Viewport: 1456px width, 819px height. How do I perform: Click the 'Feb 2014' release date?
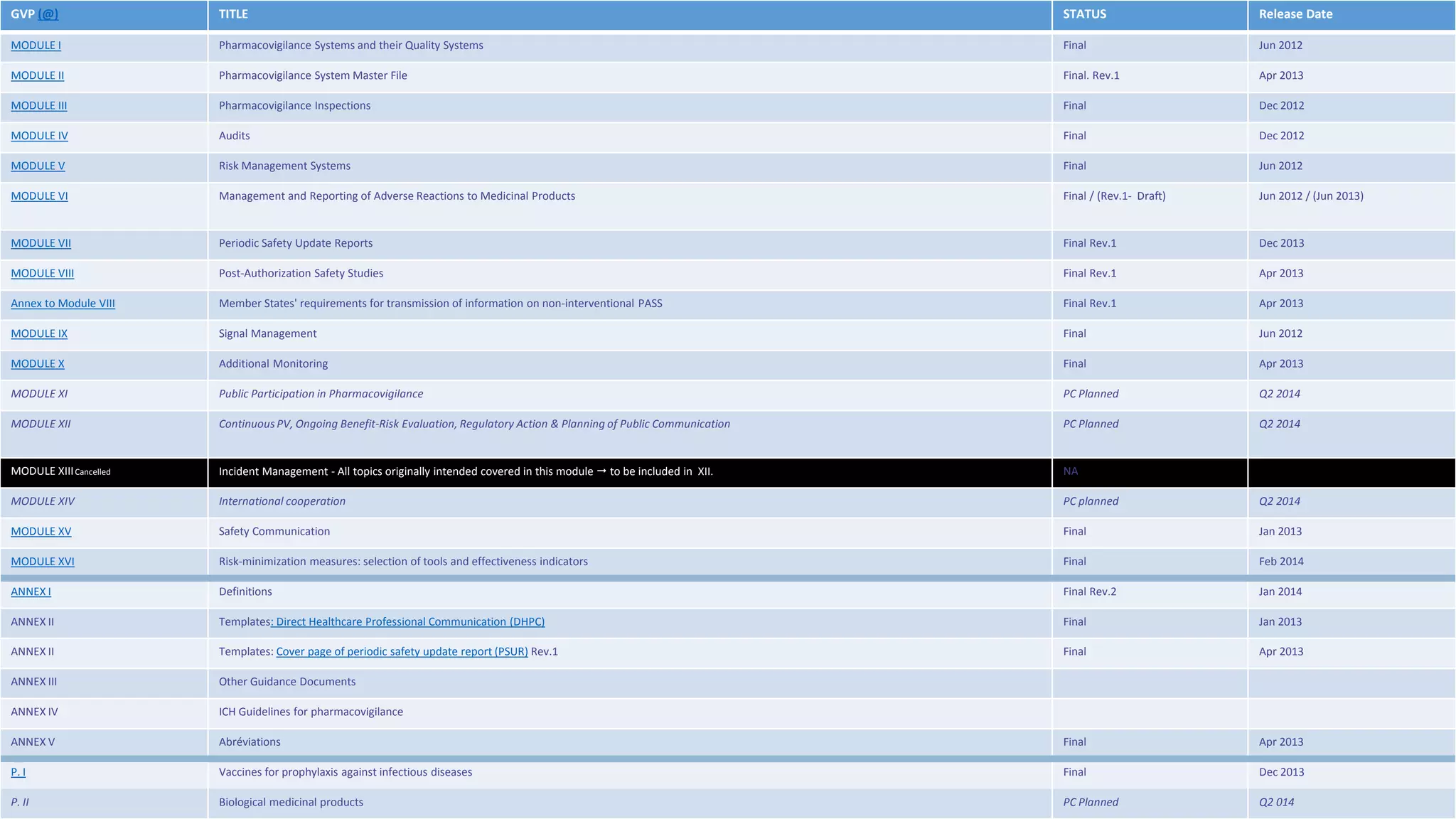(x=1281, y=562)
